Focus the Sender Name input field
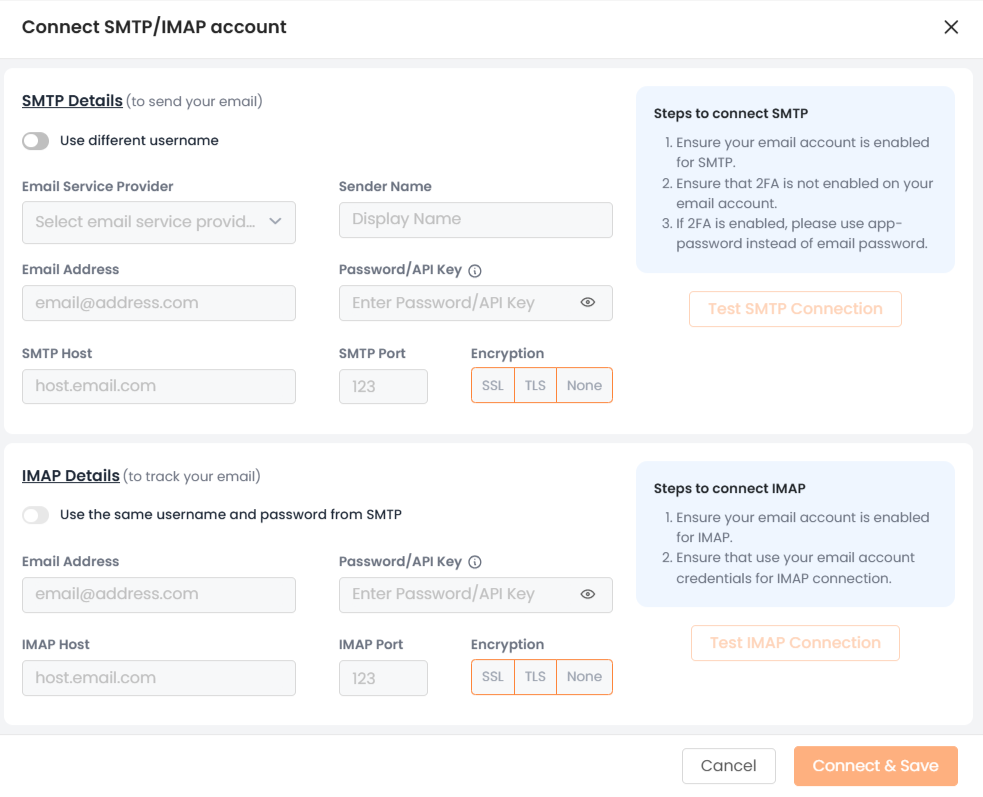This screenshot has width=983, height=797. pos(475,220)
